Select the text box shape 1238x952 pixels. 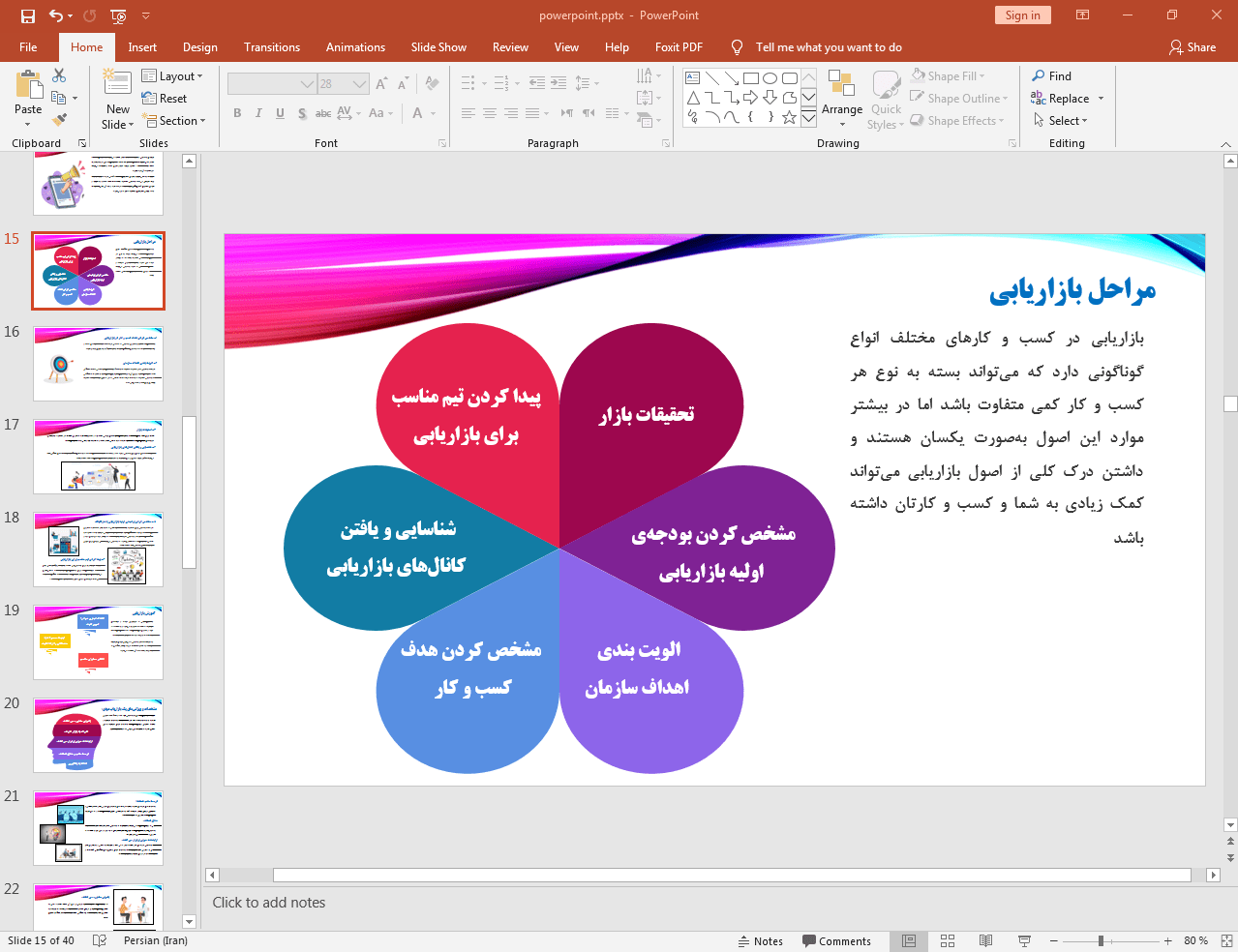(x=693, y=78)
